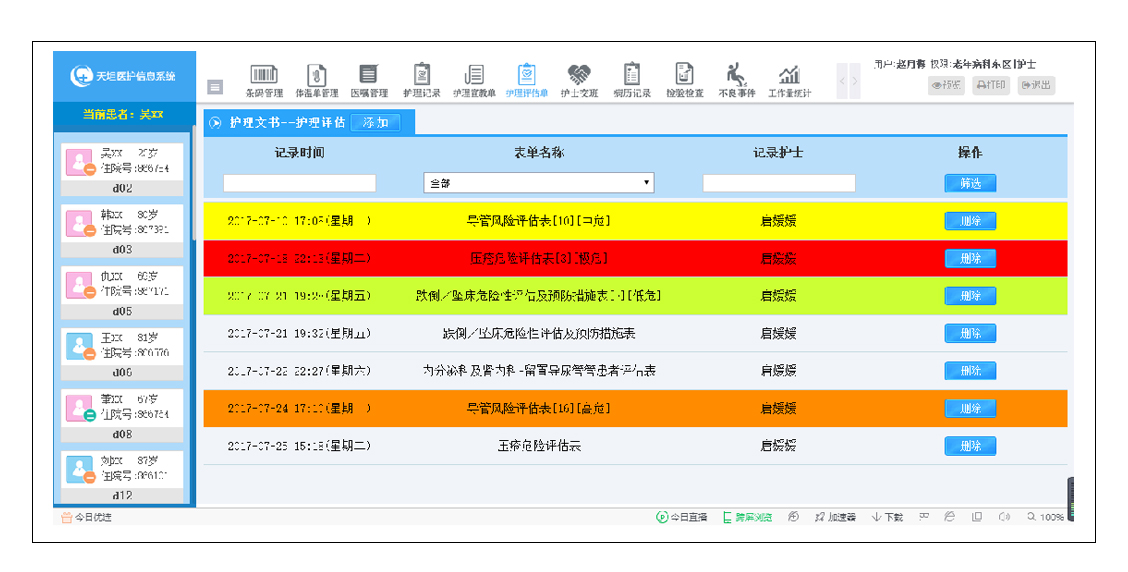Open 护士交班 handshake icon
Image resolution: width=1128 pixels, height=572 pixels.
(579, 75)
